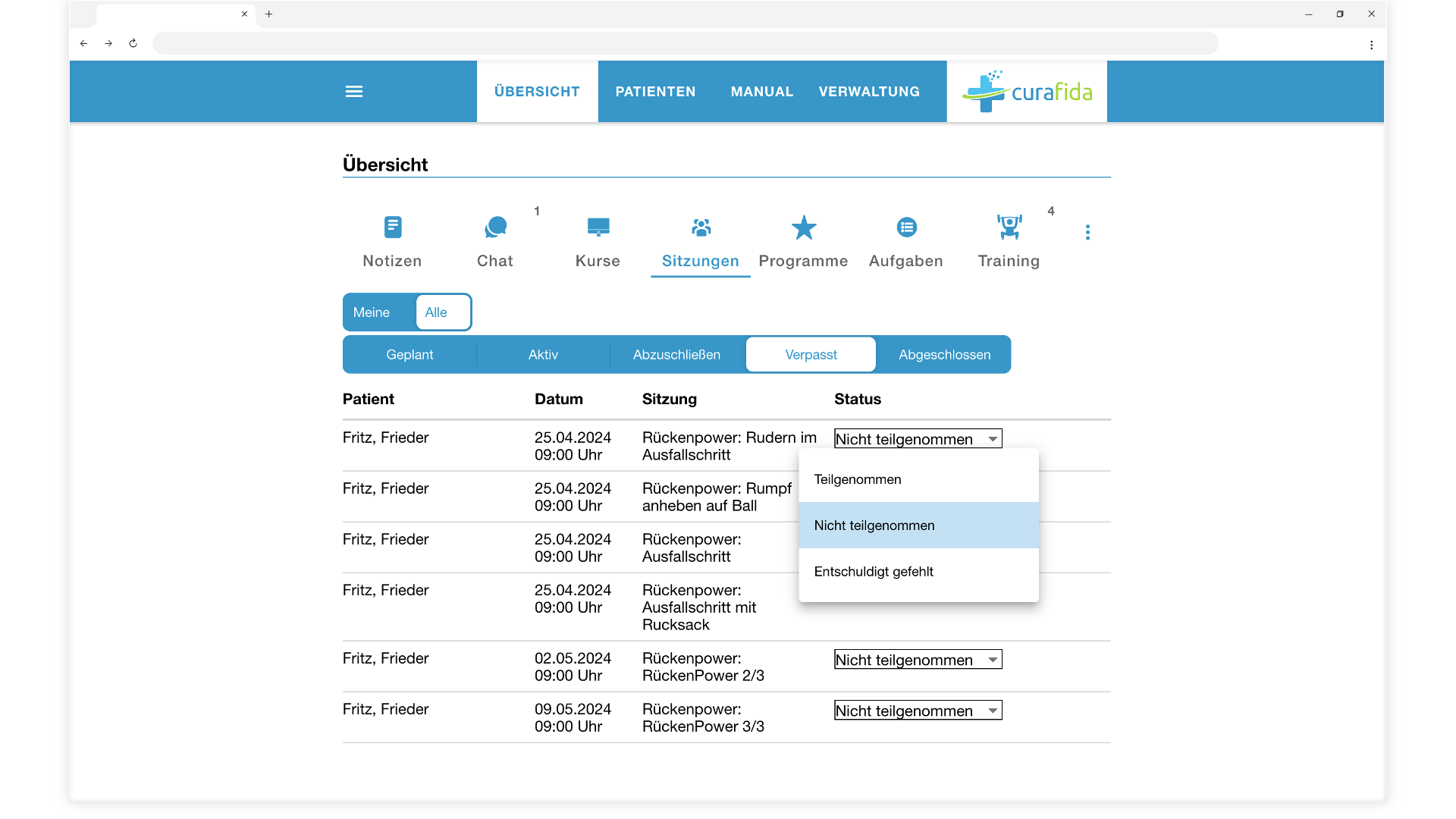Open the Kurse monitor icon
Screen dimensions: 1456x819
[x=598, y=227]
